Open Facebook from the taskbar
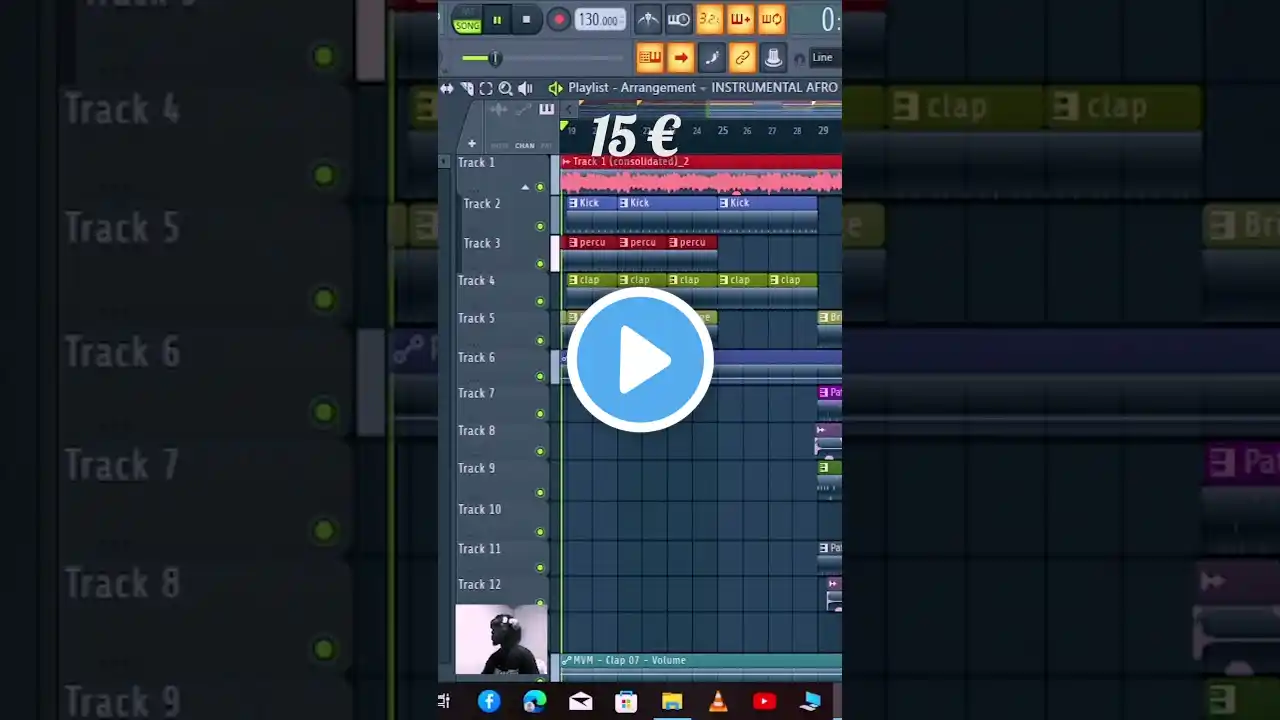This screenshot has height=720, width=1280. 489,701
